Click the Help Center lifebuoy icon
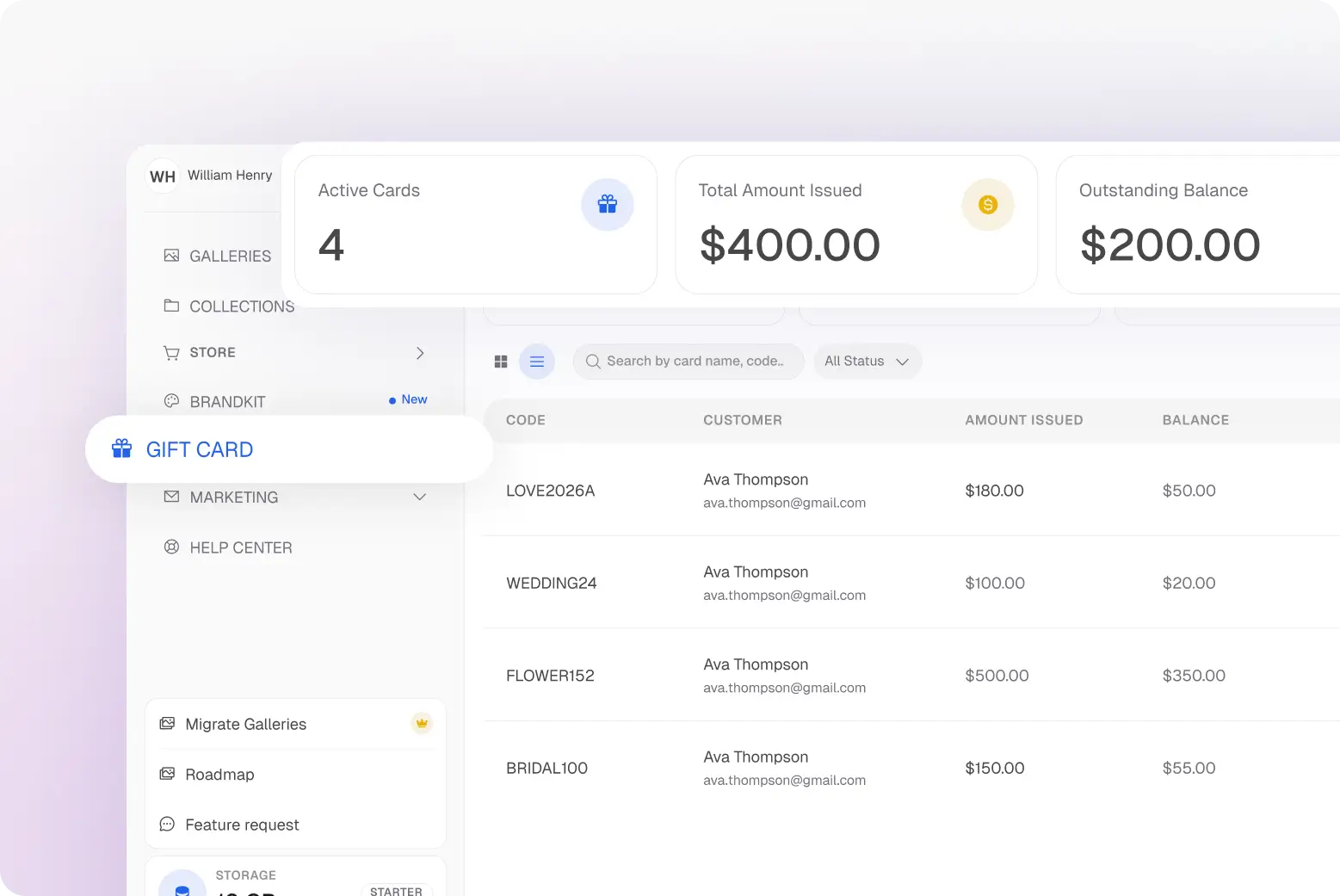 (171, 547)
